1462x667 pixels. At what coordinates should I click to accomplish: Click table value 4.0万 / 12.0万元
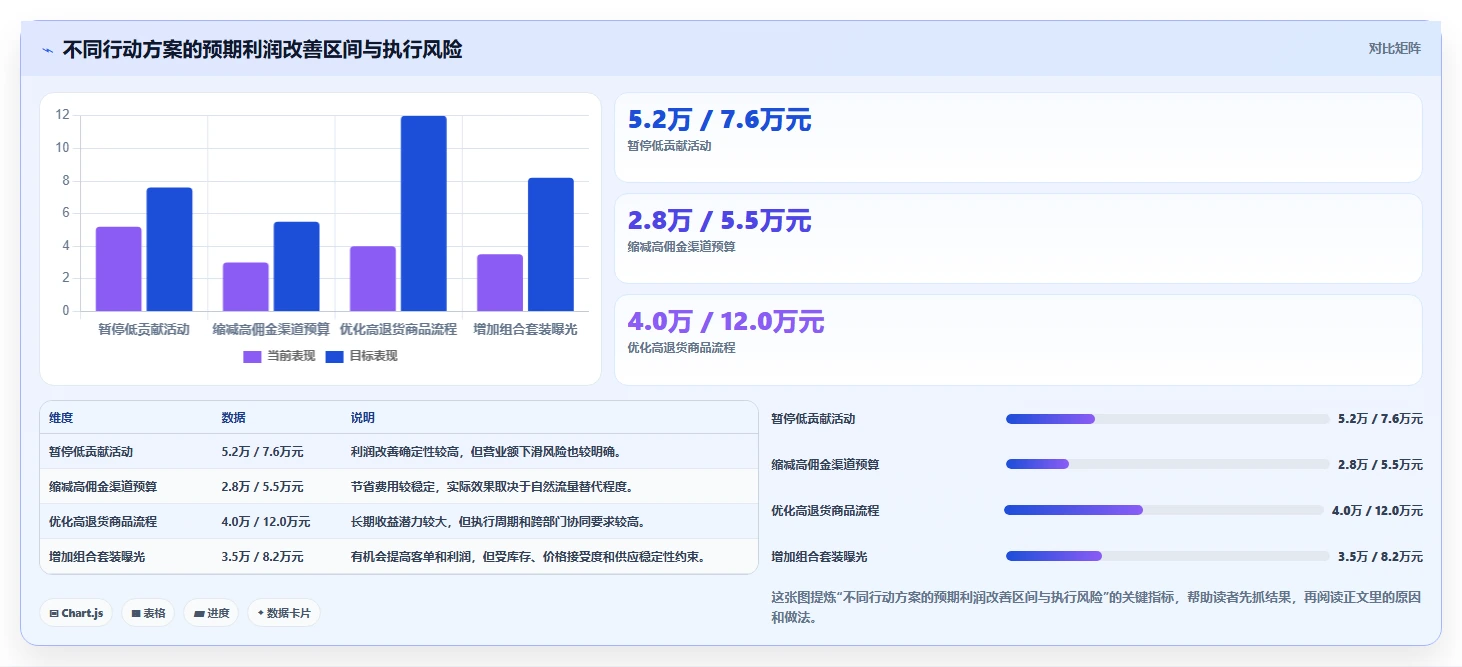tap(266, 522)
